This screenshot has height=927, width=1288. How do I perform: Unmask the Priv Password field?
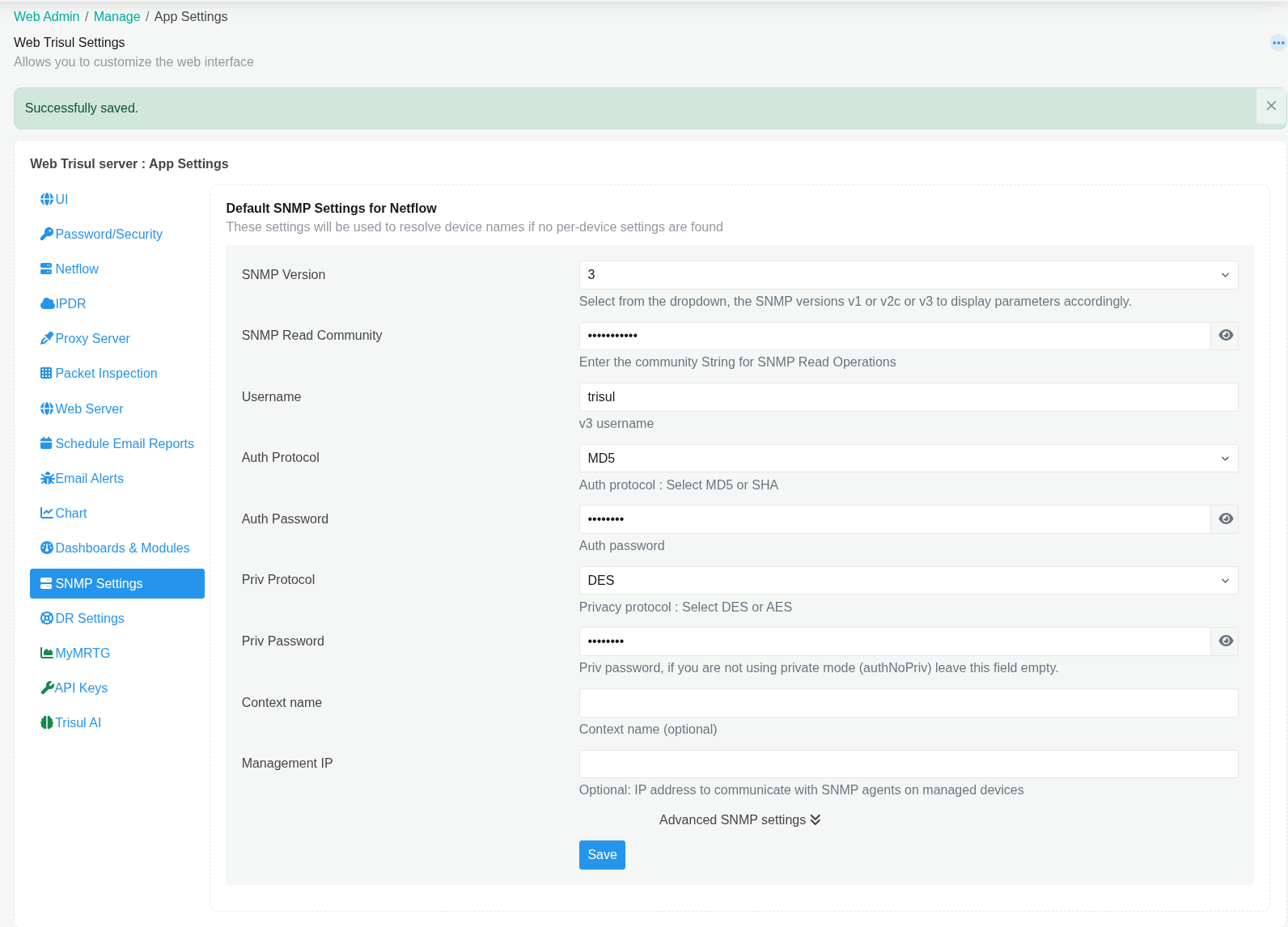[1225, 641]
